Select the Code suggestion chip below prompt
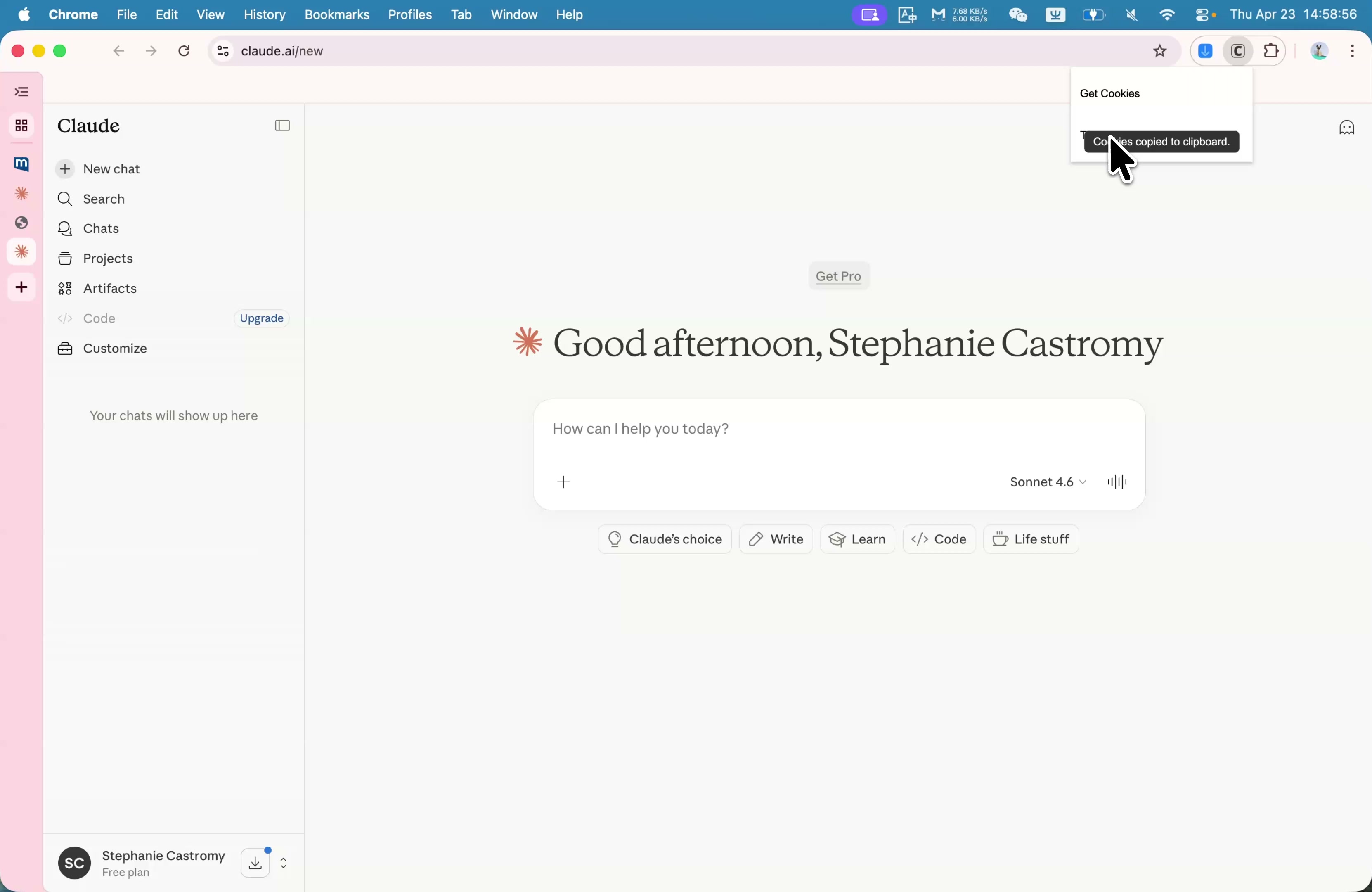The image size is (1372, 892). 939,540
